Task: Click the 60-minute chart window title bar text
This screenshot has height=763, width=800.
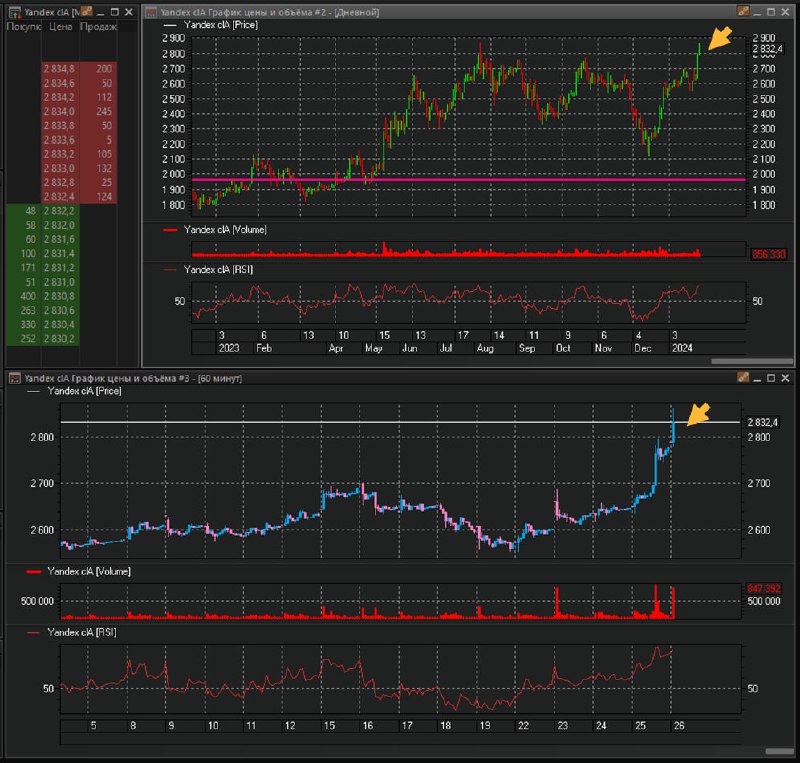Action: point(133,378)
